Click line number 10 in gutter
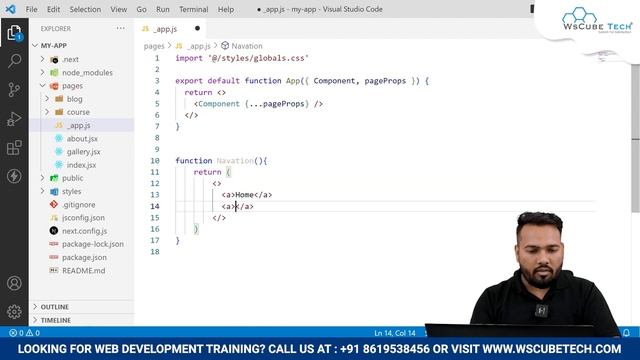The image size is (640, 360). (x=155, y=160)
